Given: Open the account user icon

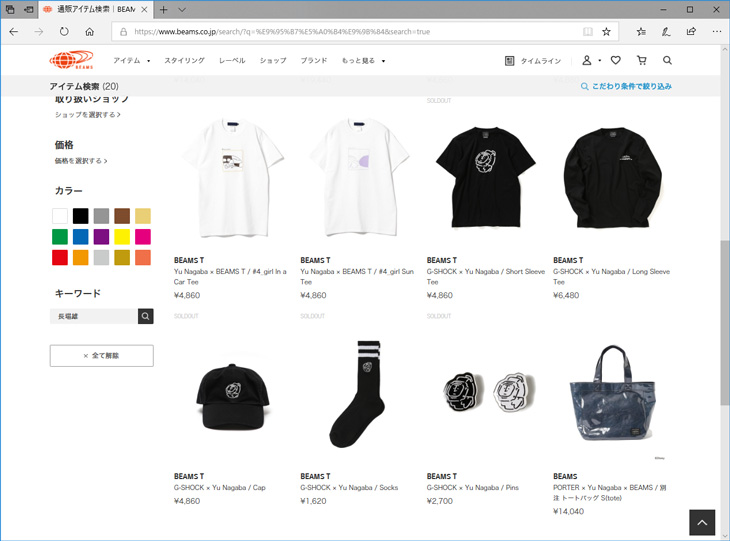Looking at the screenshot, I should (587, 61).
